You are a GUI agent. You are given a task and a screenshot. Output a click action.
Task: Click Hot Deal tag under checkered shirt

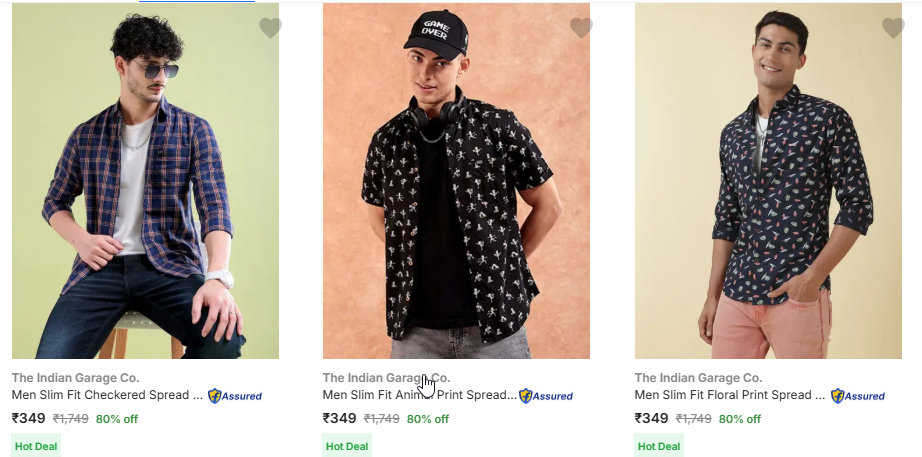pyautogui.click(x=36, y=446)
